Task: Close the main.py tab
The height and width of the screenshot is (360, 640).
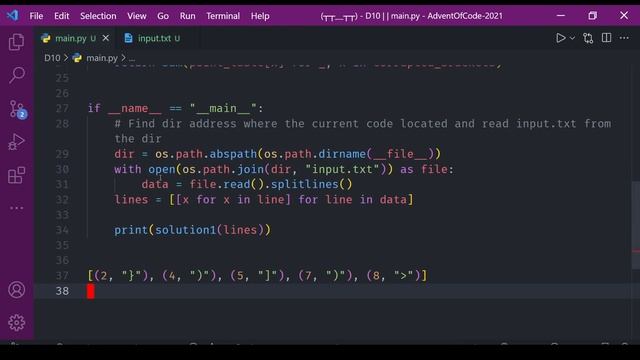Action: click(106, 38)
